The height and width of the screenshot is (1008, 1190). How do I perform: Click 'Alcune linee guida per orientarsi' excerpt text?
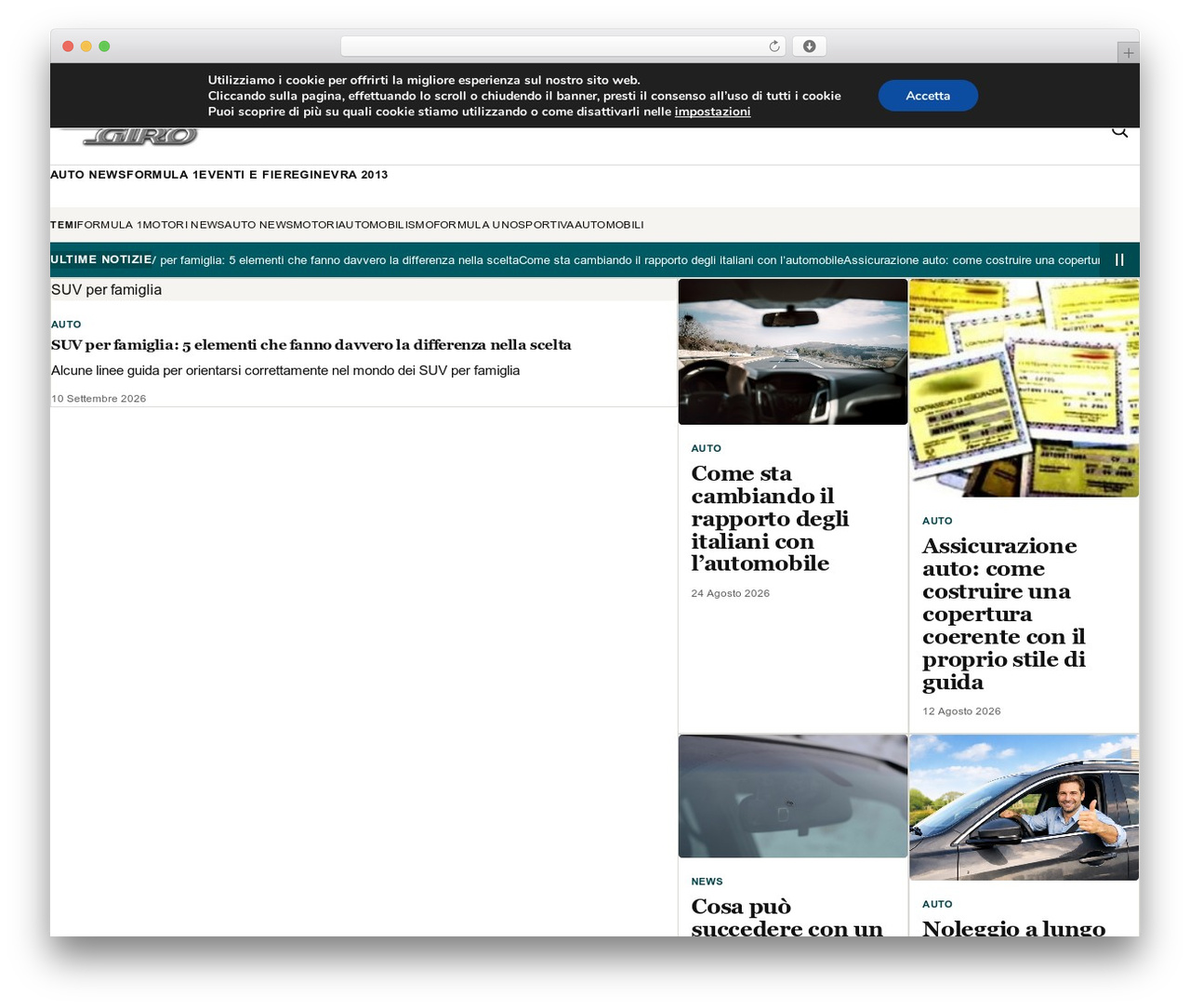(285, 370)
